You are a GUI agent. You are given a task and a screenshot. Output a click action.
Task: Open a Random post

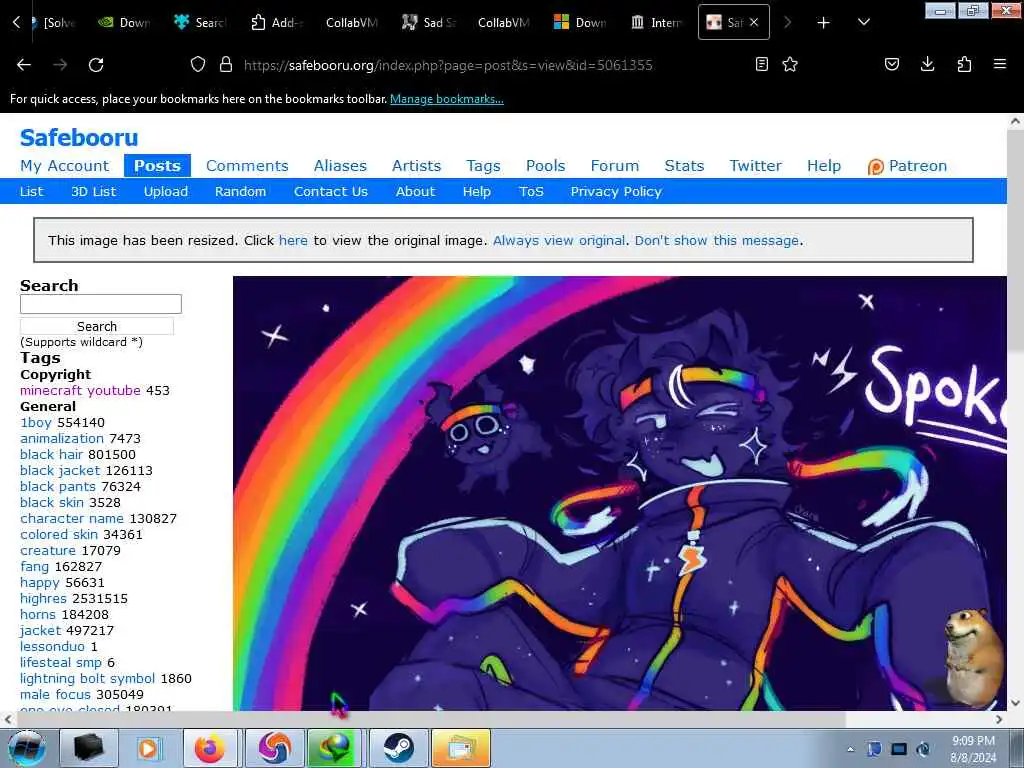tap(240, 191)
